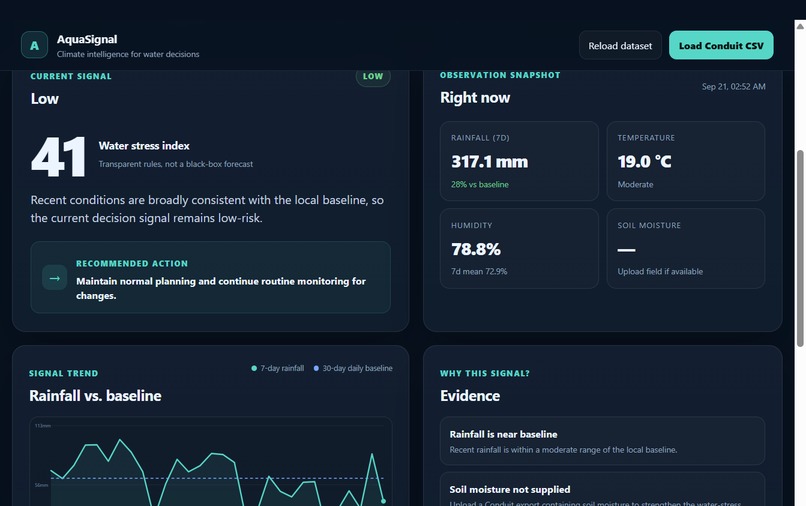
Task: Click the CURRENT SIGNAL section label
Action: 71,76
